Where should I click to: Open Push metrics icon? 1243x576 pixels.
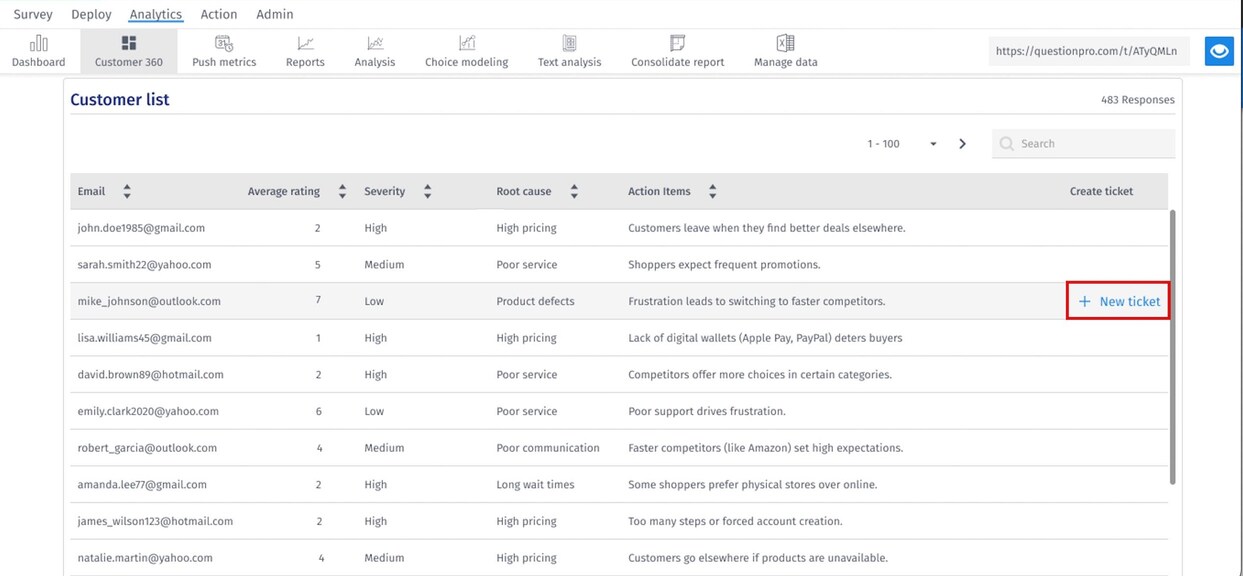(x=224, y=43)
